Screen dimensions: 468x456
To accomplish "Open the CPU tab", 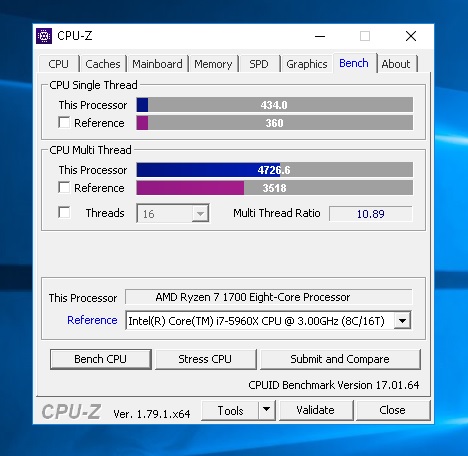I will point(58,64).
